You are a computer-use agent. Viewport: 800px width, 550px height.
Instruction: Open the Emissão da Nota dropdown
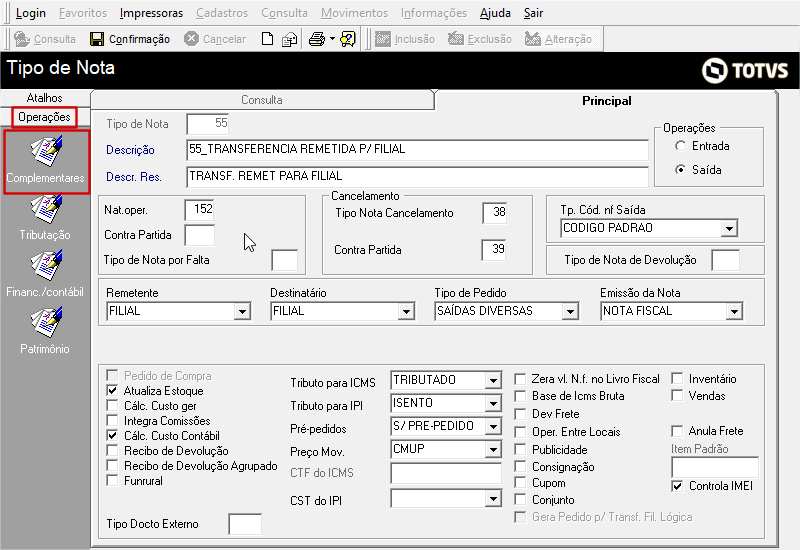(734, 311)
